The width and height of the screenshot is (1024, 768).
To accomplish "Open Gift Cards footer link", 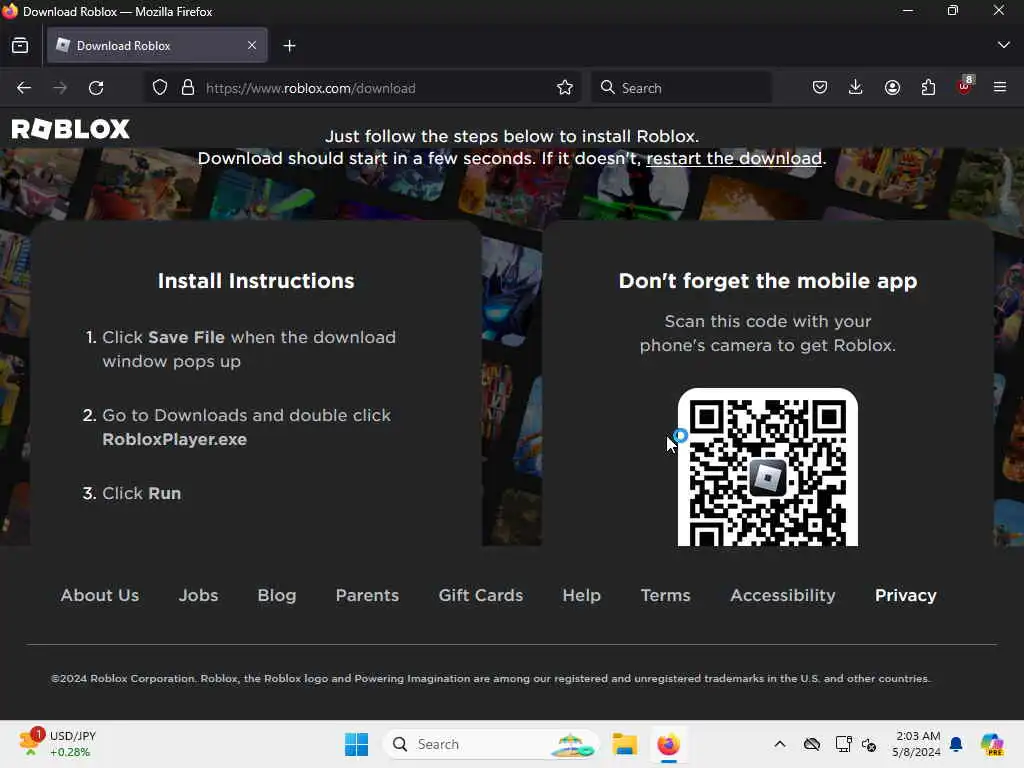I will coord(481,596).
